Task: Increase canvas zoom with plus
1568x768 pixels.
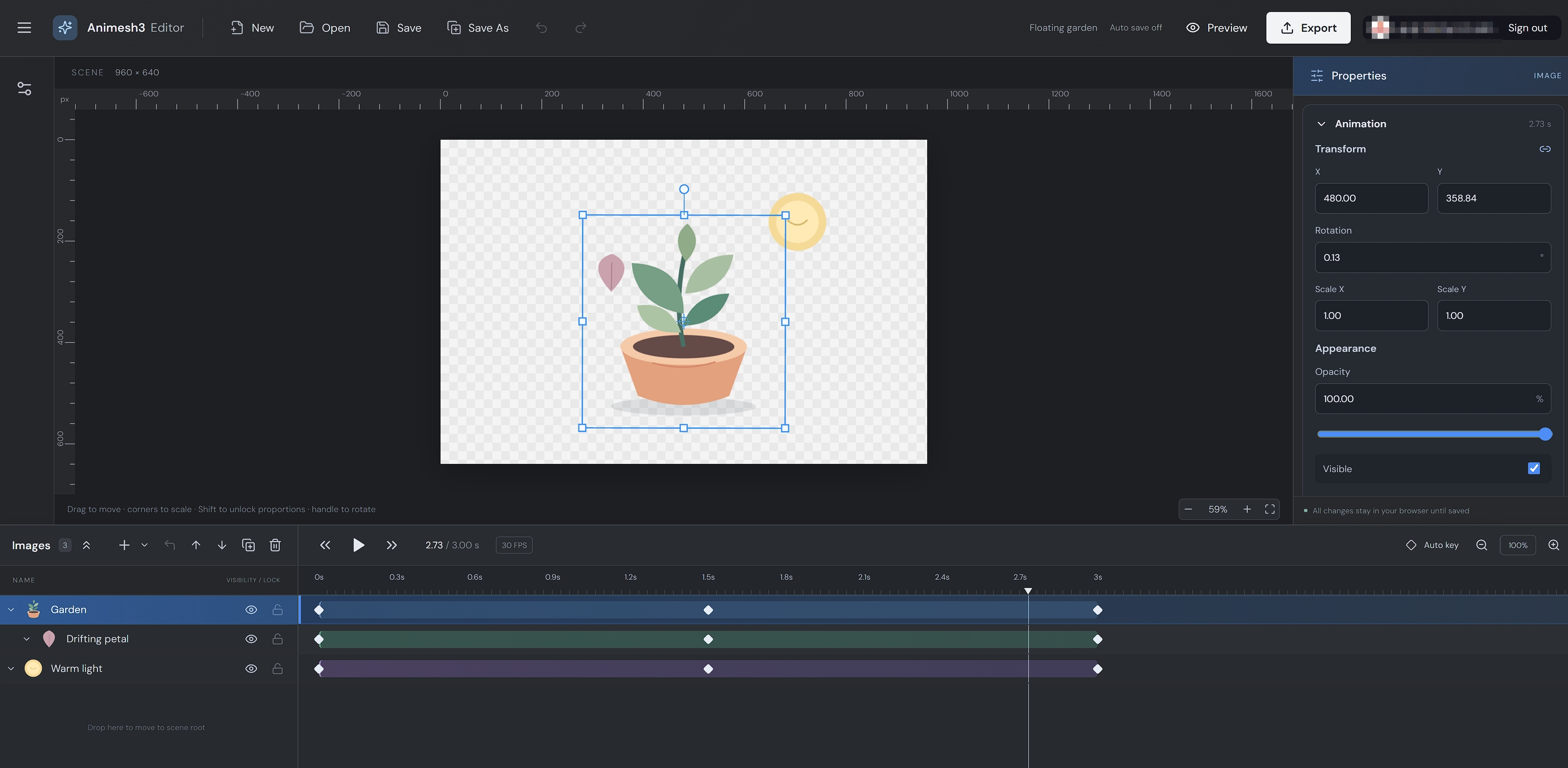Action: 1247,509
